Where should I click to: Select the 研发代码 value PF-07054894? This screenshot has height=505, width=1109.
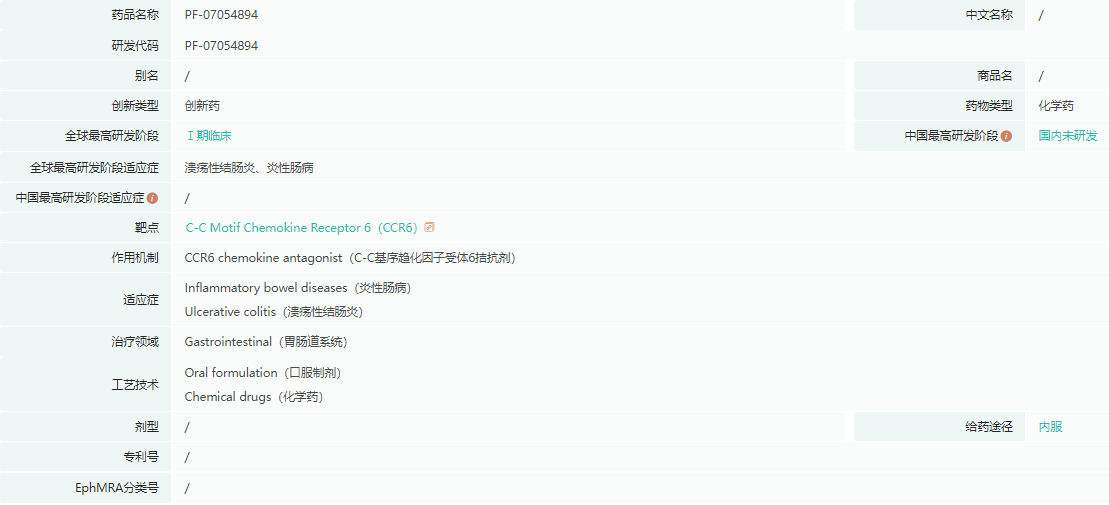click(221, 46)
